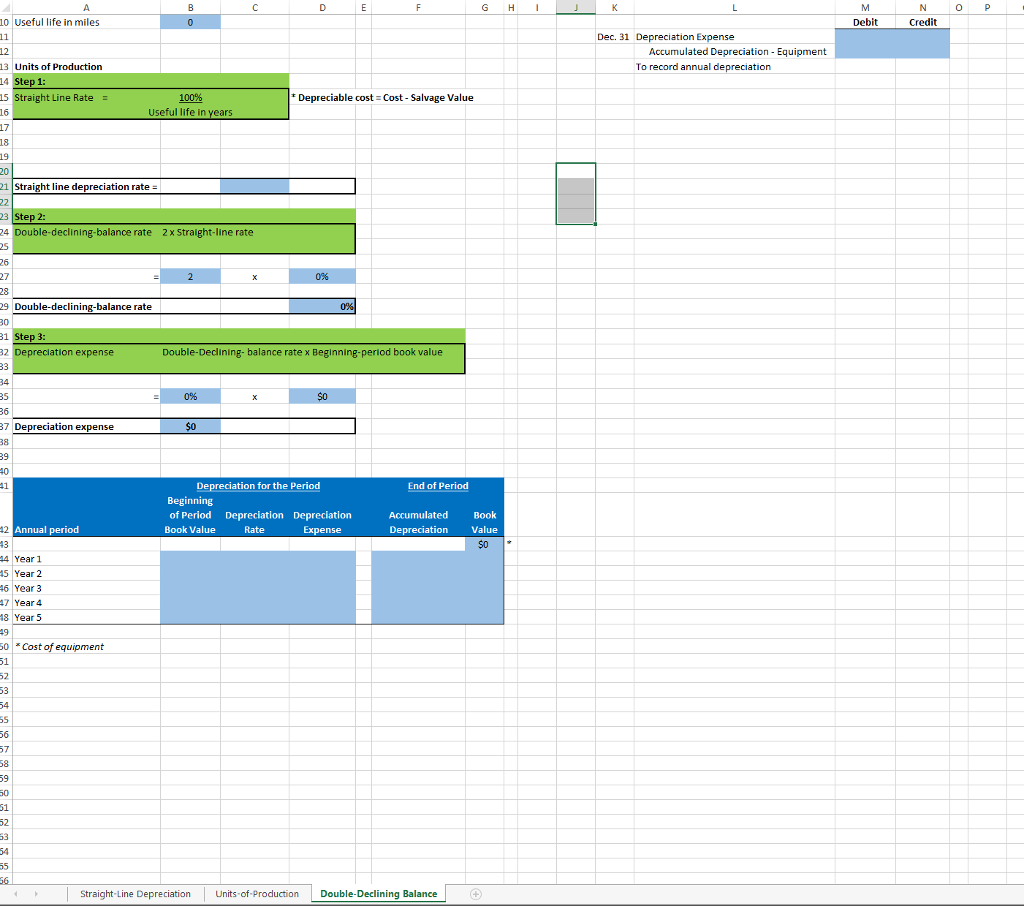Click the cell containing multiplier 2

191,276
